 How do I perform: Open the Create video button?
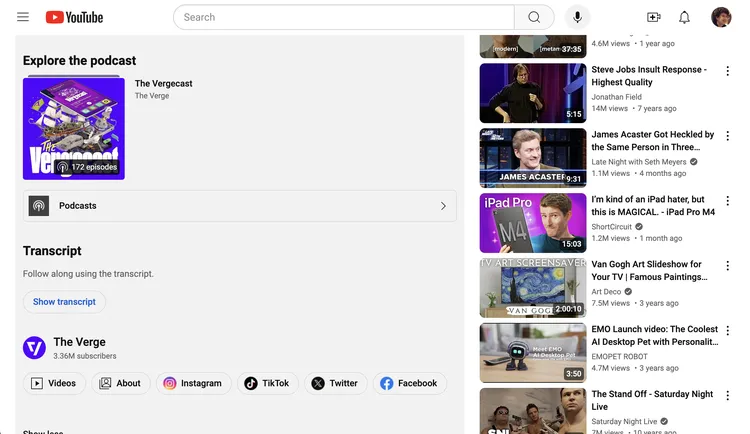point(653,17)
